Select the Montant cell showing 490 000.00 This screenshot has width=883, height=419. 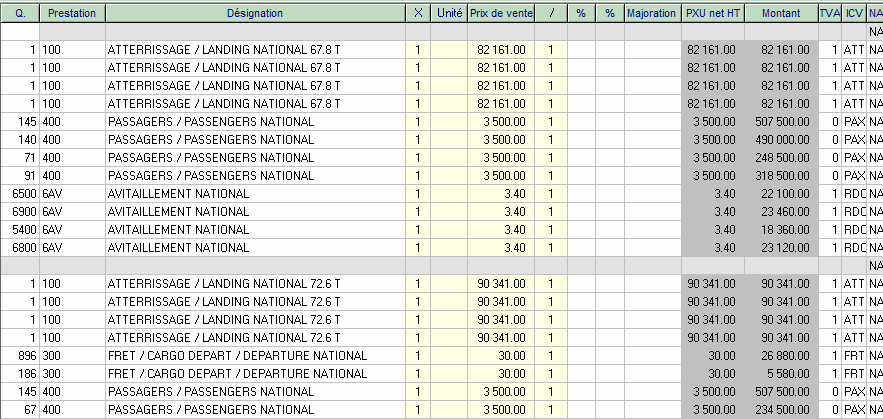[x=780, y=139]
